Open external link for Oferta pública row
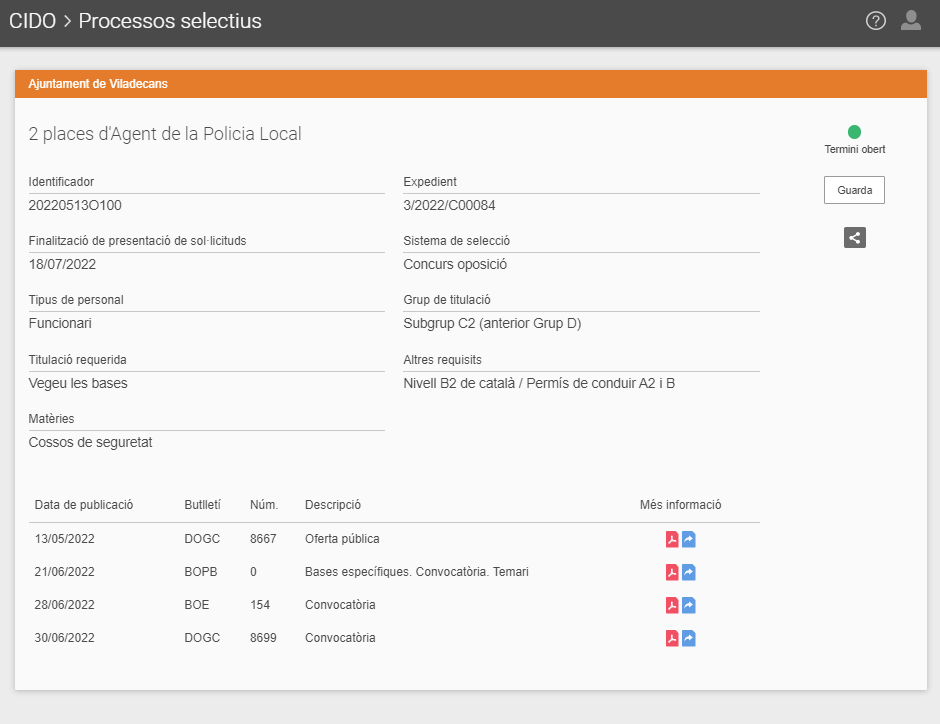 tap(689, 539)
